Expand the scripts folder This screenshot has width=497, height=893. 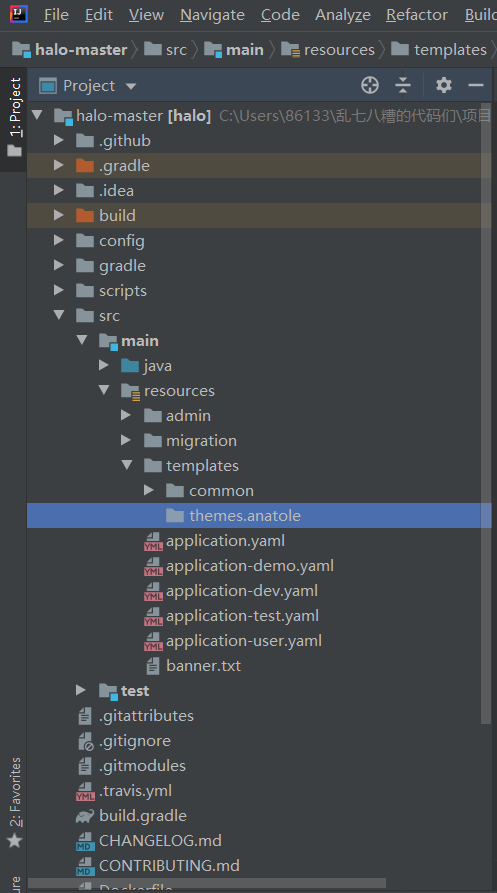(59, 290)
